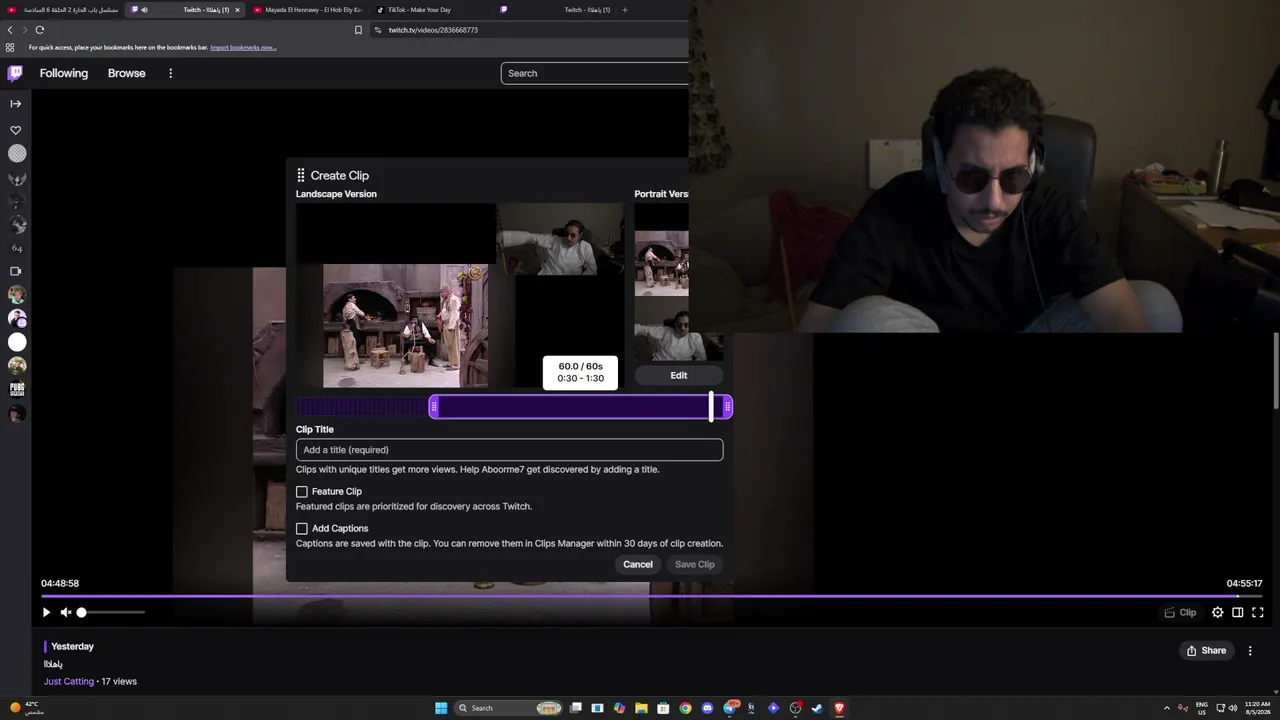Click the landscape version clip preview
Screen dimensions: 1280x720
click(x=460, y=296)
